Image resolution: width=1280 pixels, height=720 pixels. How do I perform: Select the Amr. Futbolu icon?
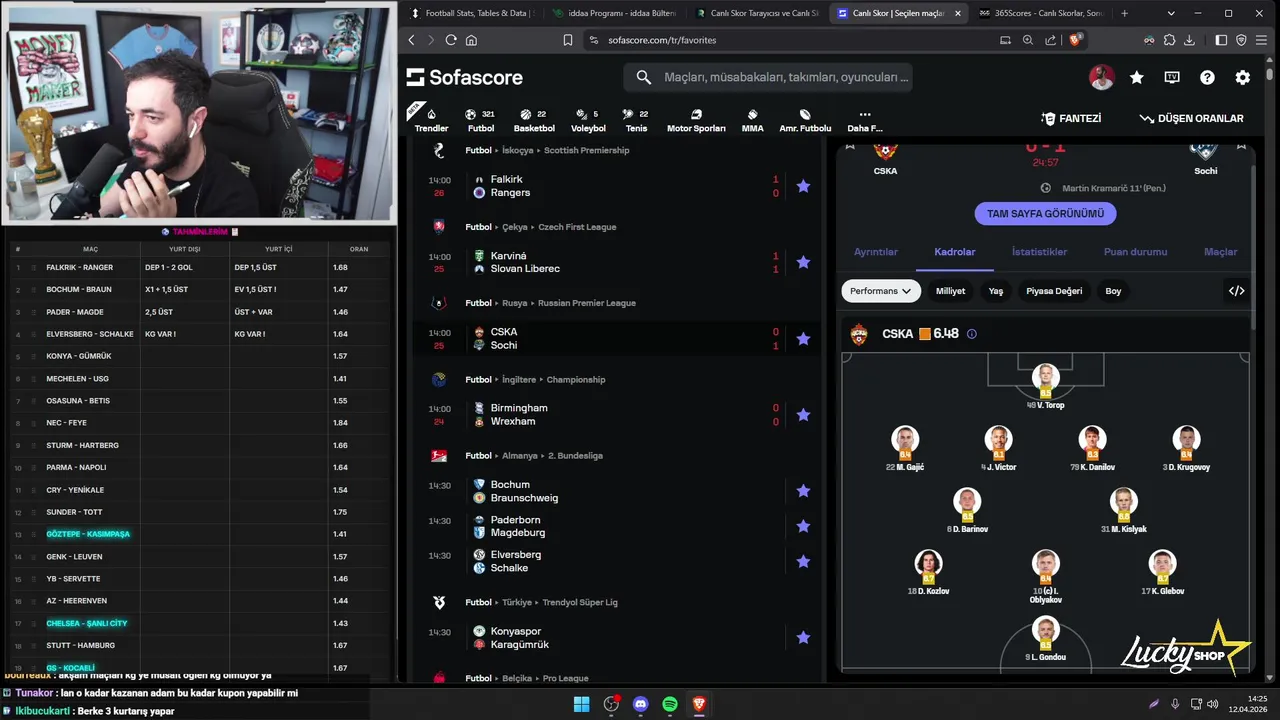click(805, 120)
